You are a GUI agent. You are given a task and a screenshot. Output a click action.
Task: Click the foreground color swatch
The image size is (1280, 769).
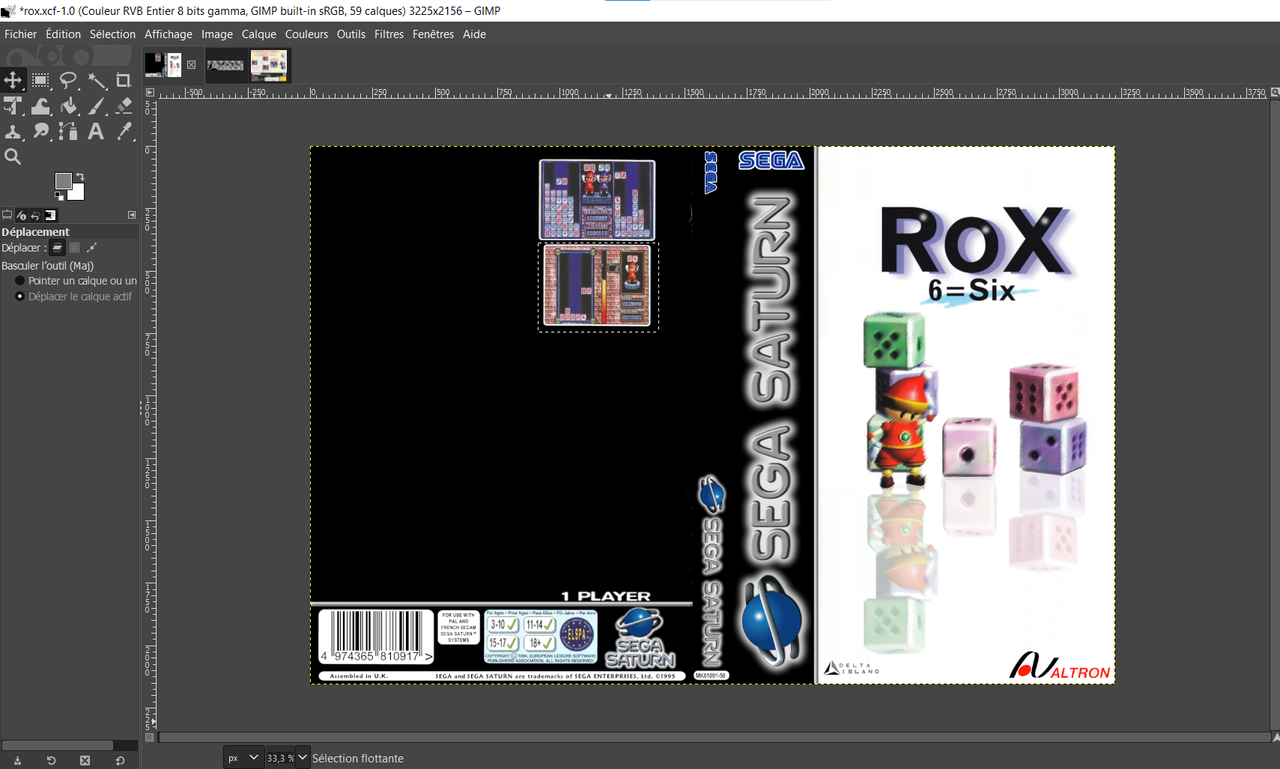[63, 181]
